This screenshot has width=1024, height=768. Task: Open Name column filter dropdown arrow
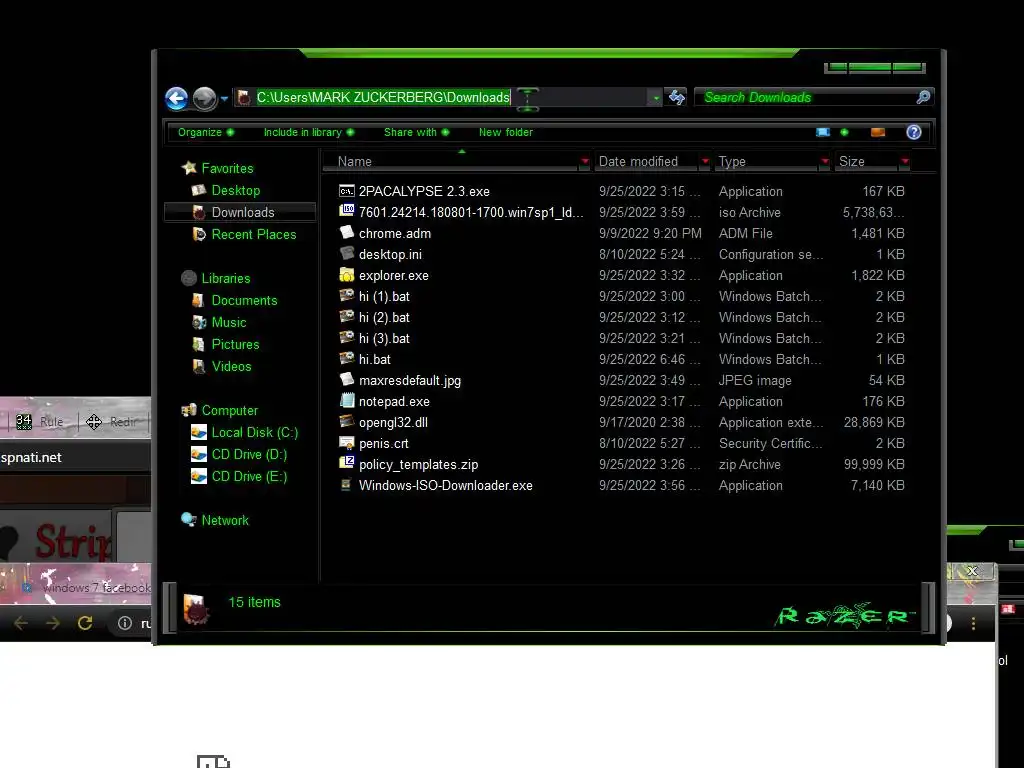[584, 161]
